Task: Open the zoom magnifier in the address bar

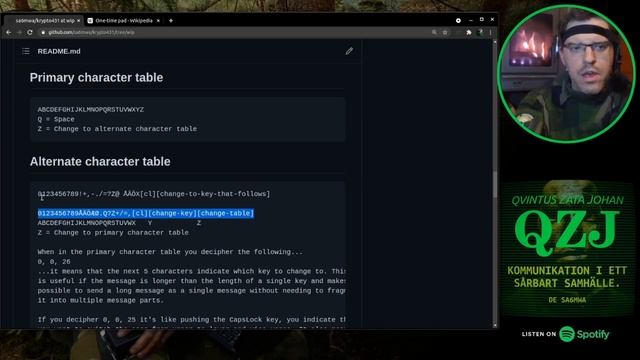Action: (434, 32)
